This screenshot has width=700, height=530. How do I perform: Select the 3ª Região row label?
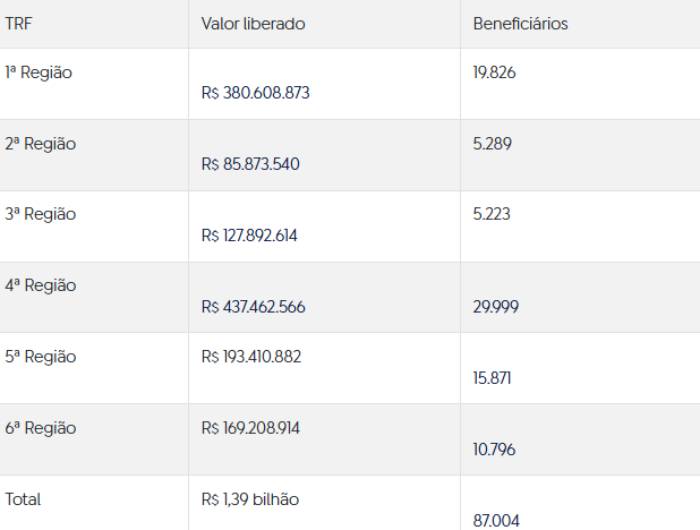tap(40, 215)
